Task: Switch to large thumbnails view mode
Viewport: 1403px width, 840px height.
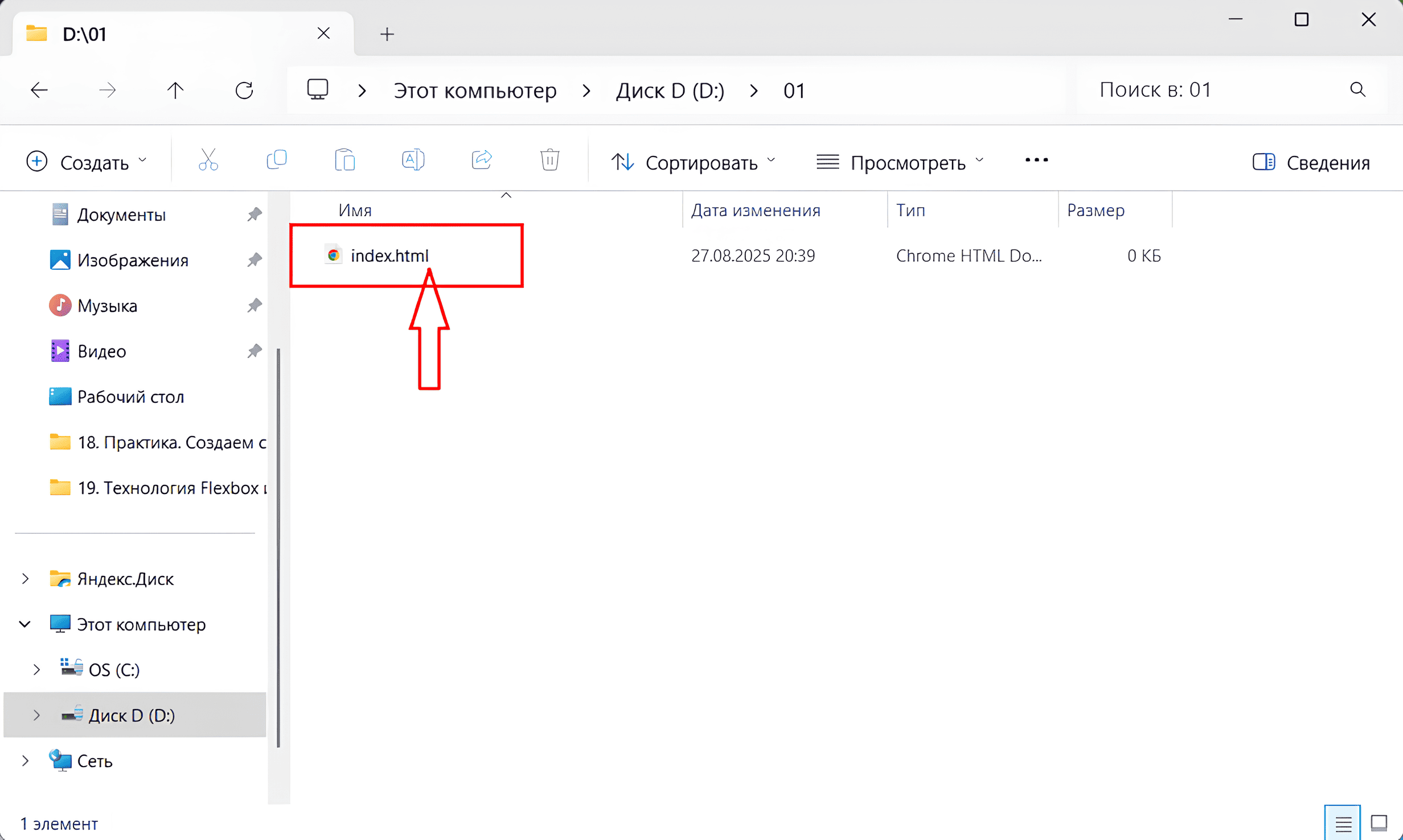Action: click(x=1379, y=823)
